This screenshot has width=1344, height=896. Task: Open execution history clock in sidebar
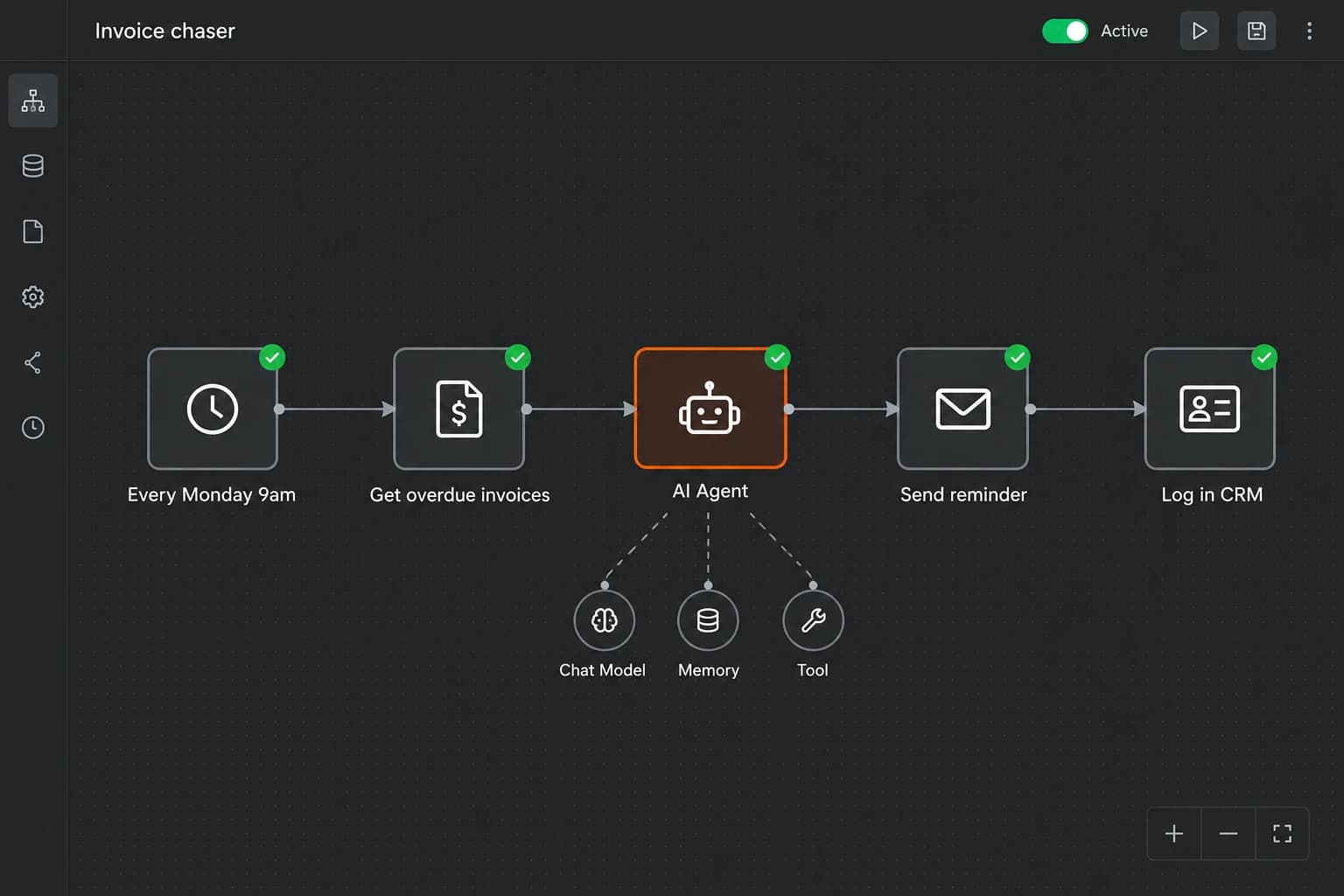pyautogui.click(x=33, y=428)
